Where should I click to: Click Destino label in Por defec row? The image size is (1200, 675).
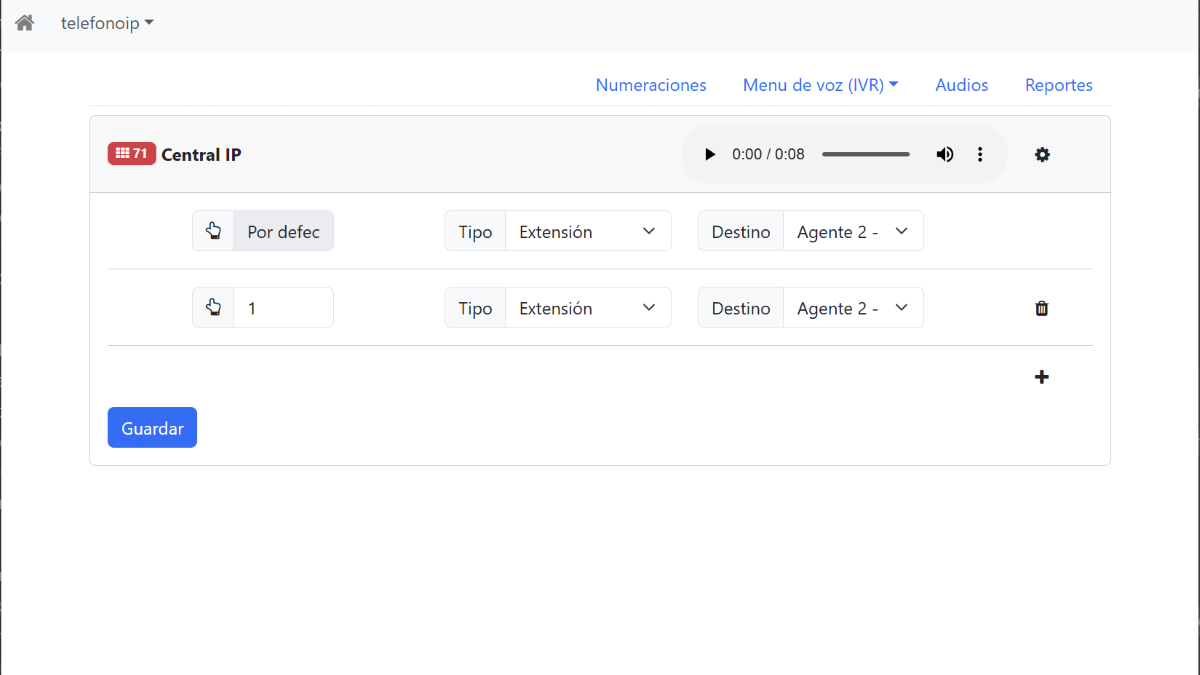click(x=741, y=232)
